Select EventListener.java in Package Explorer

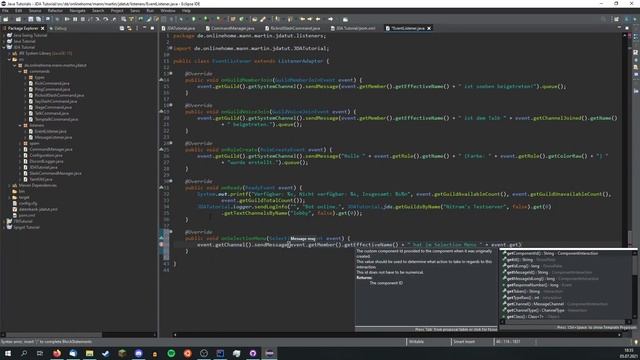pos(50,131)
